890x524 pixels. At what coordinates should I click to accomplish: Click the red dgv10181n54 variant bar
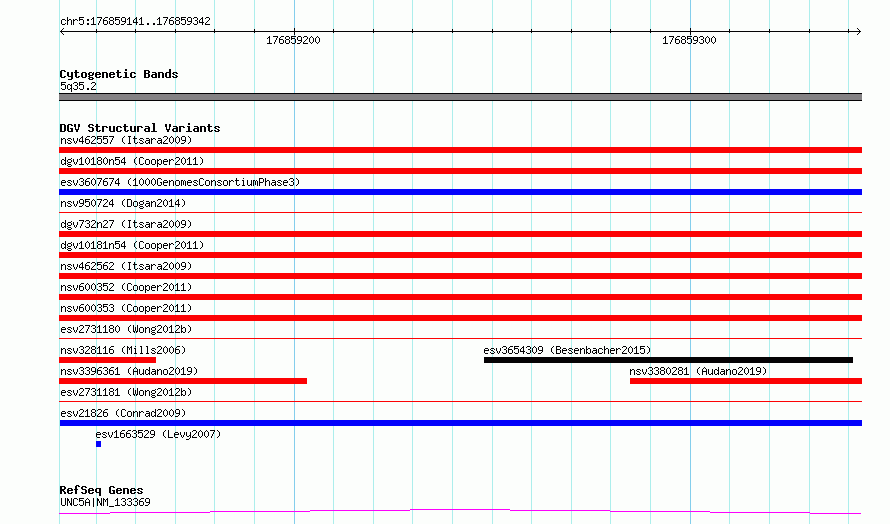460,255
